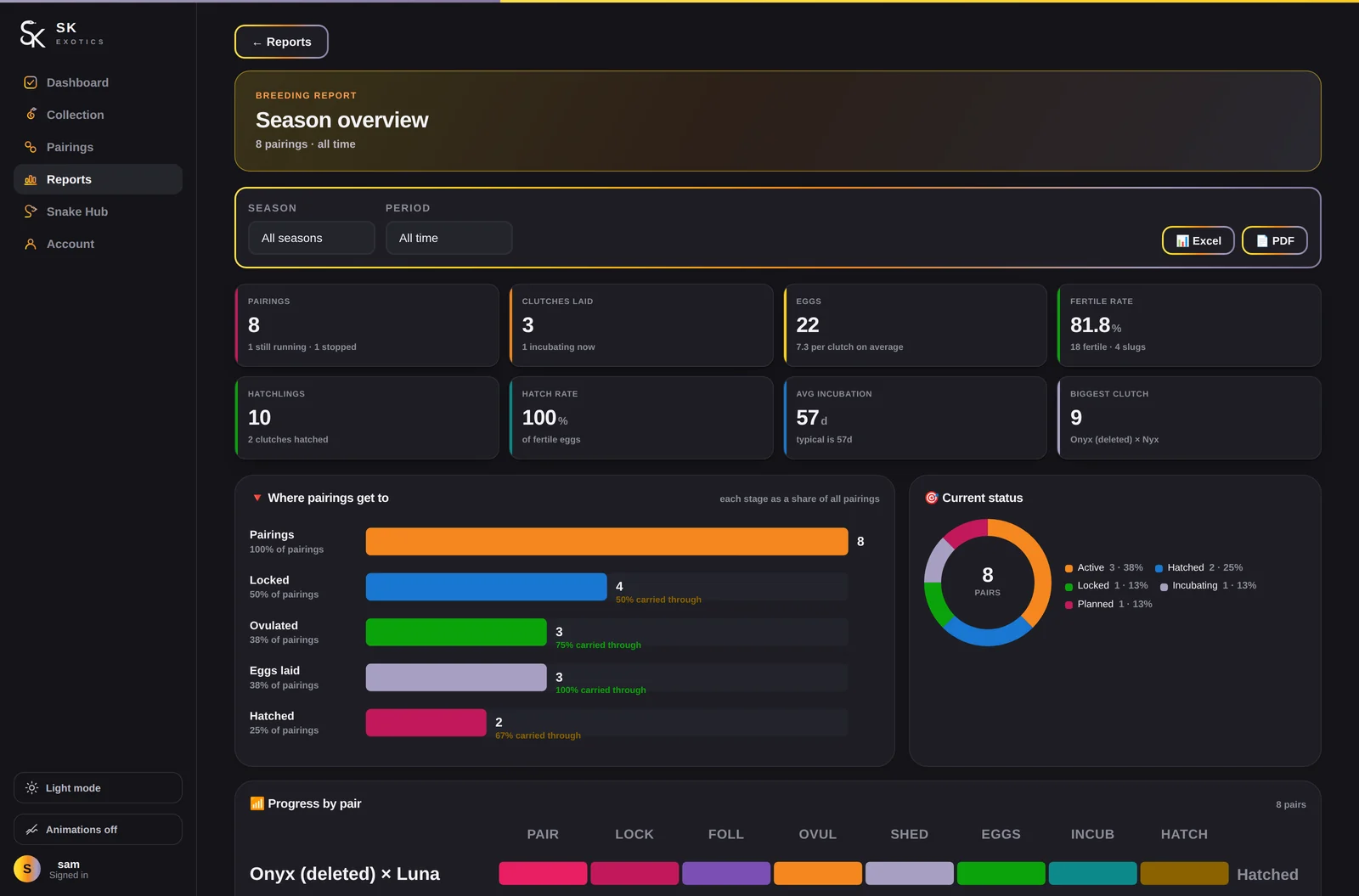Go back to Reports
The width and height of the screenshot is (1359, 896).
(x=281, y=42)
